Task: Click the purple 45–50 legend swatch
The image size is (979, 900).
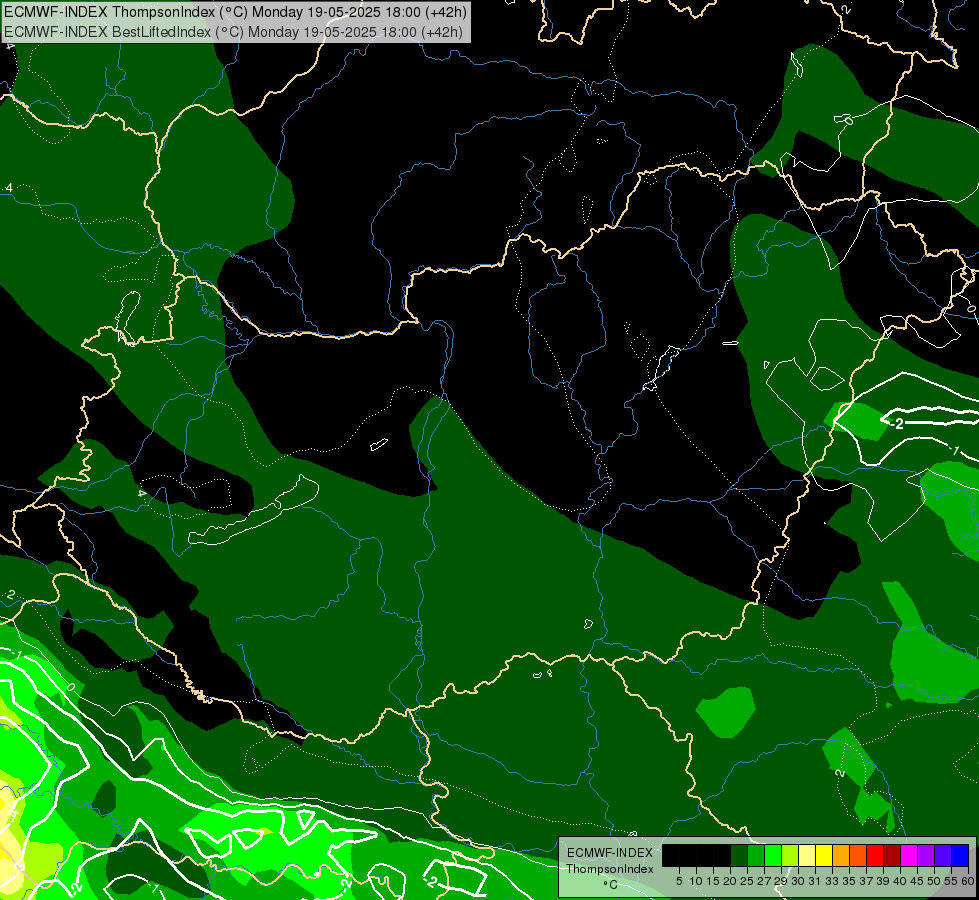Action: pyautogui.click(x=926, y=855)
